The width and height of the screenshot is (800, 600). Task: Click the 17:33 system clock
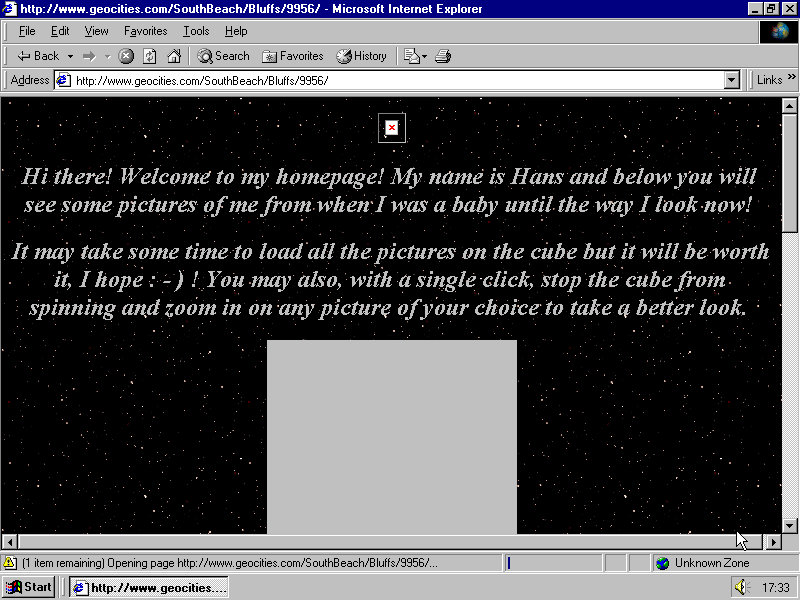tap(776, 588)
